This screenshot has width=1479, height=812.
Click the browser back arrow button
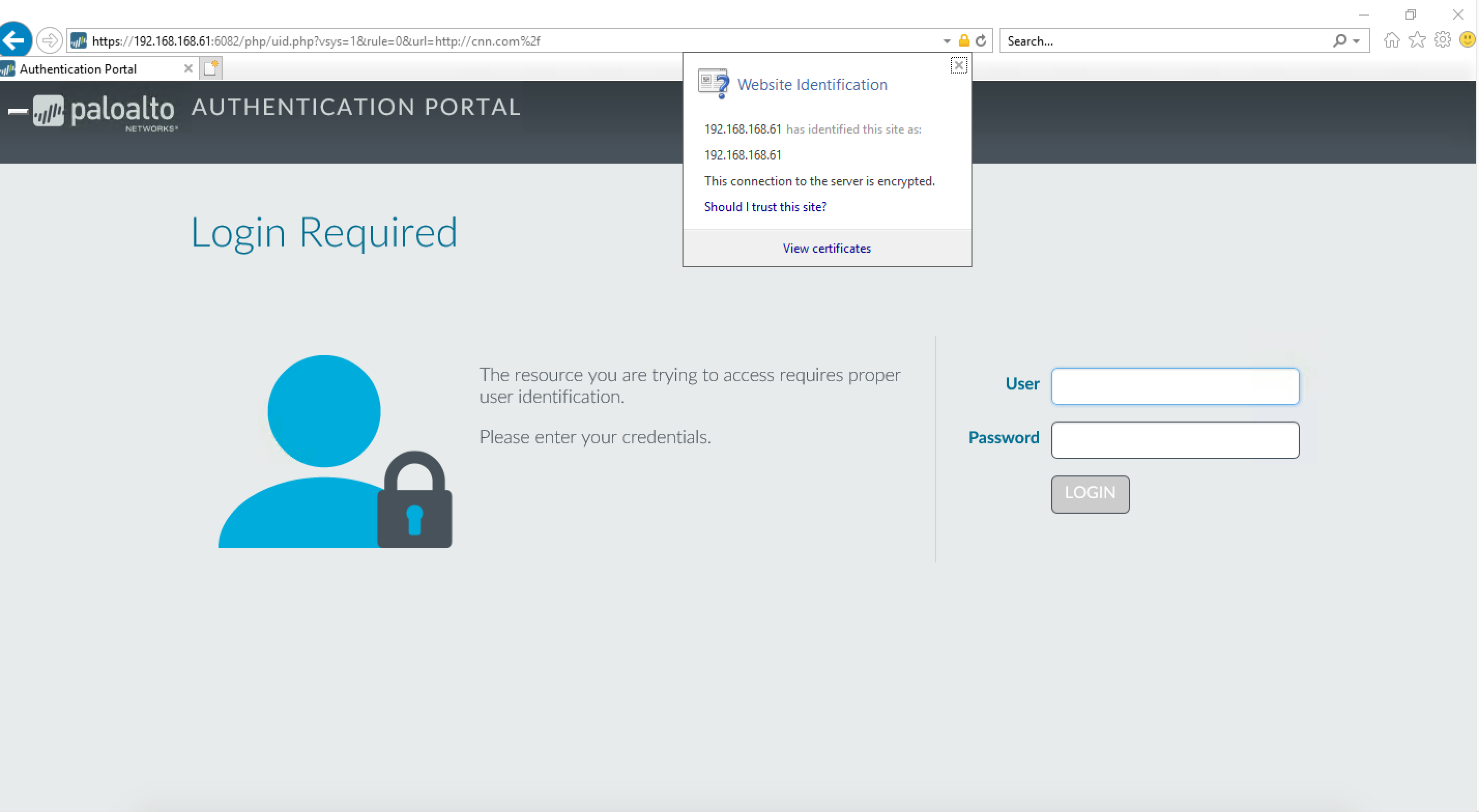point(15,40)
